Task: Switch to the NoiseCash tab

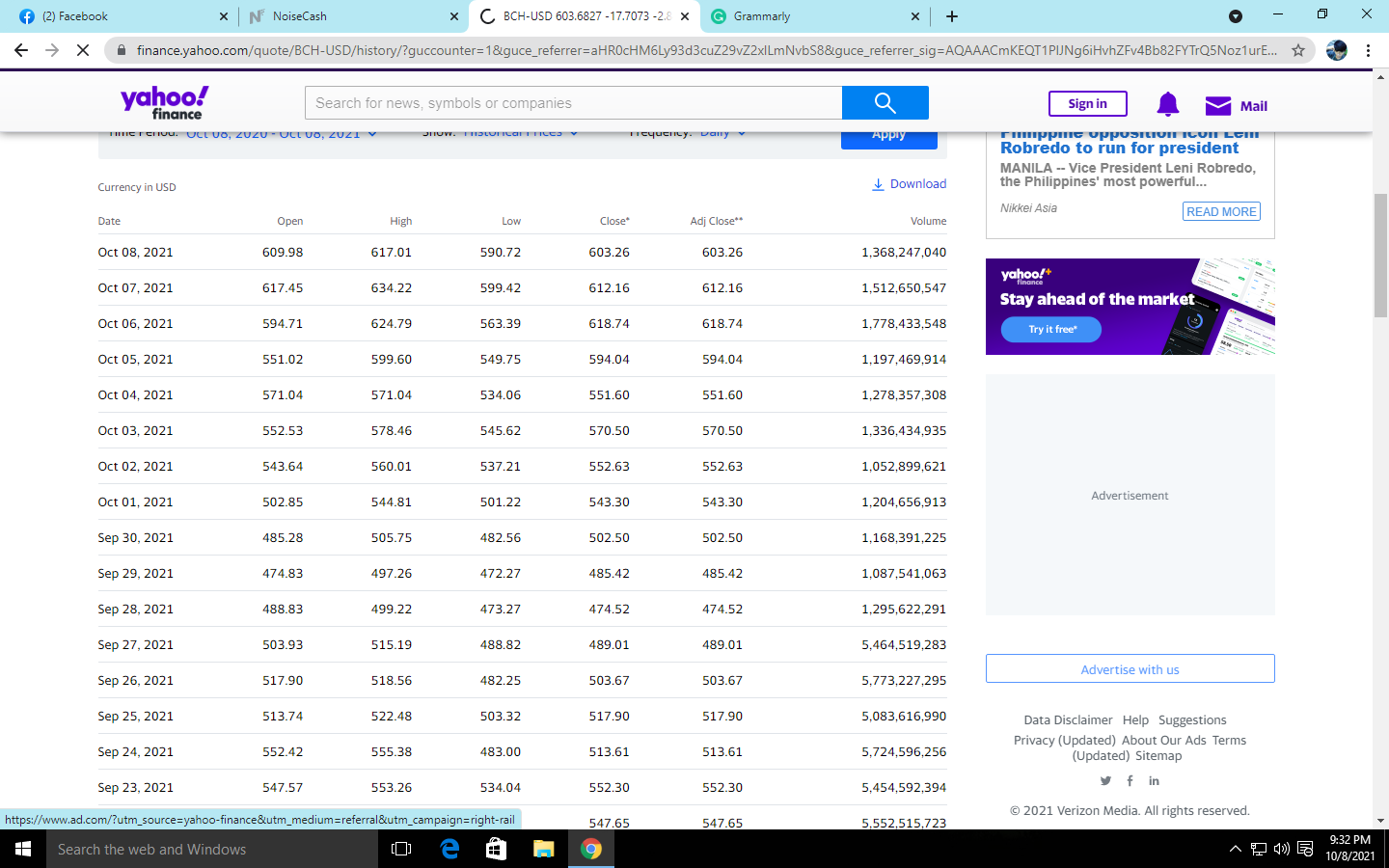Action: click(353, 16)
